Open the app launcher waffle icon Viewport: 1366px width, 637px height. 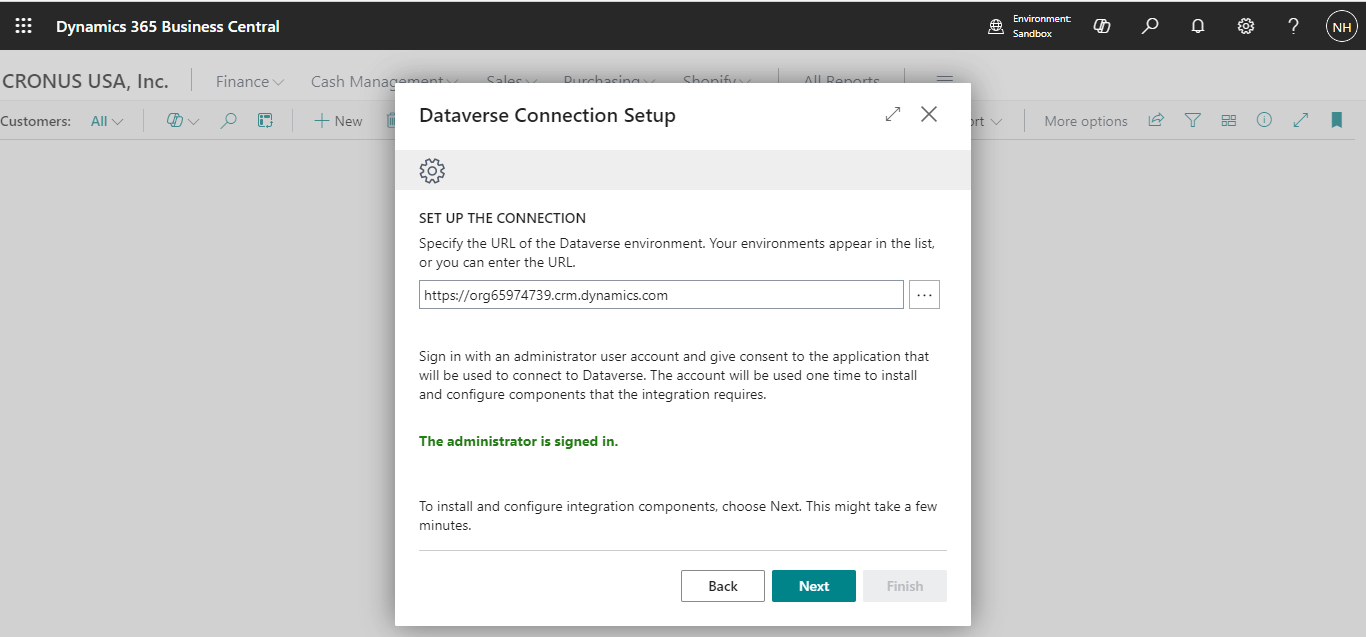coord(23,27)
